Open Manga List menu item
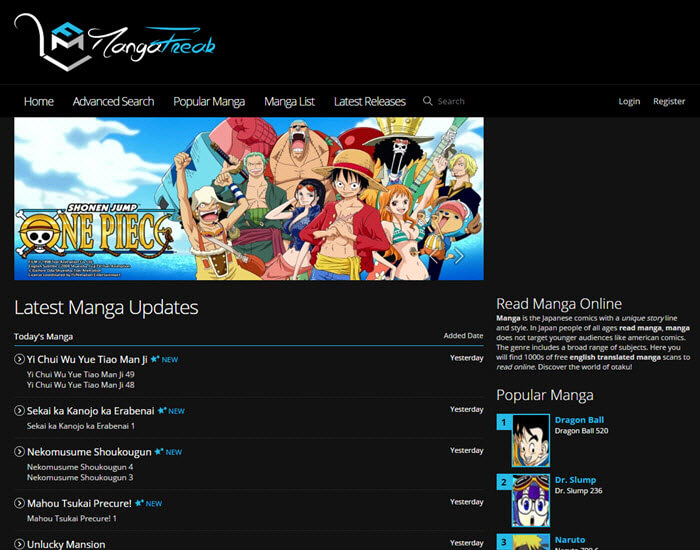 pos(289,102)
